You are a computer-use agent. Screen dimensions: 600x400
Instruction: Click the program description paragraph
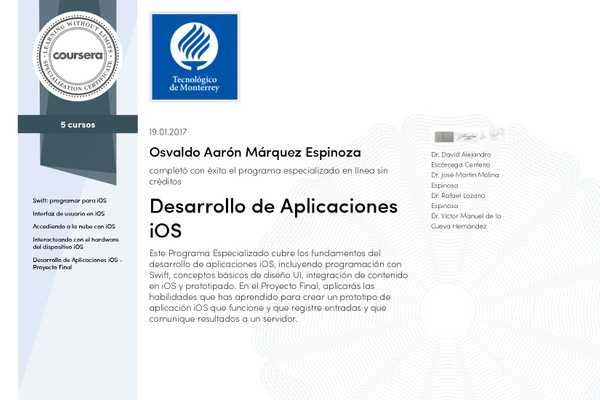click(x=278, y=286)
